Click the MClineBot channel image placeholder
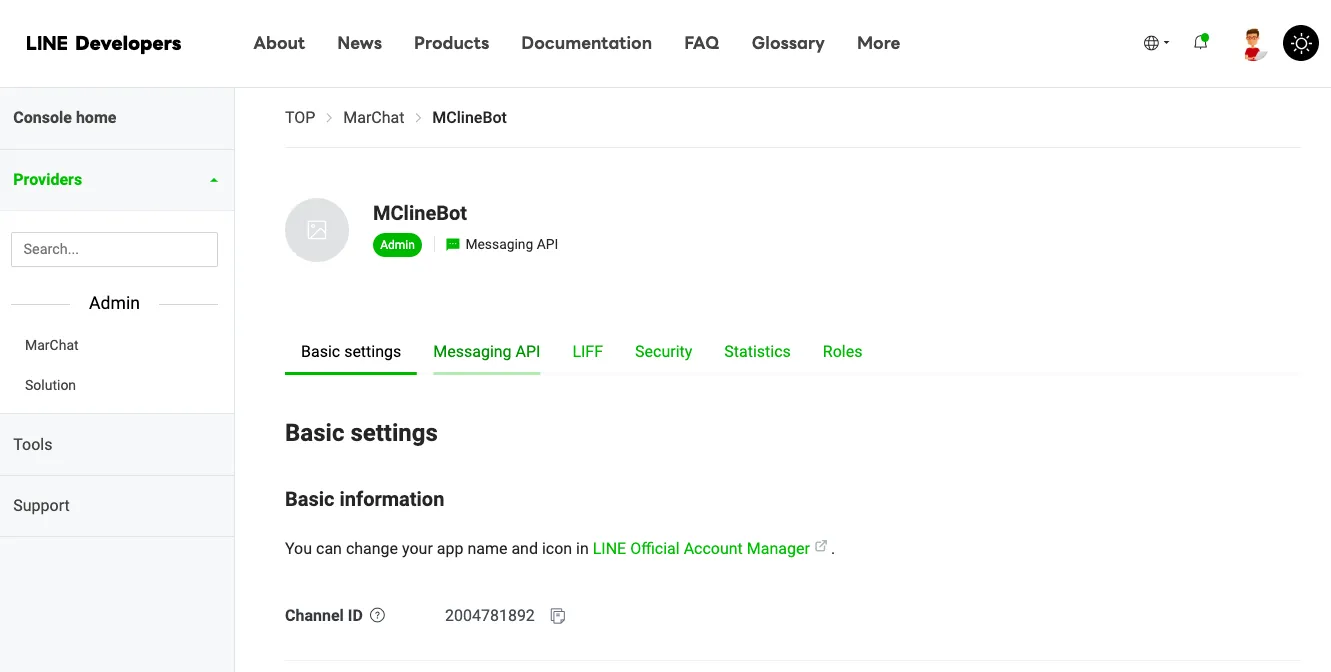 point(317,230)
